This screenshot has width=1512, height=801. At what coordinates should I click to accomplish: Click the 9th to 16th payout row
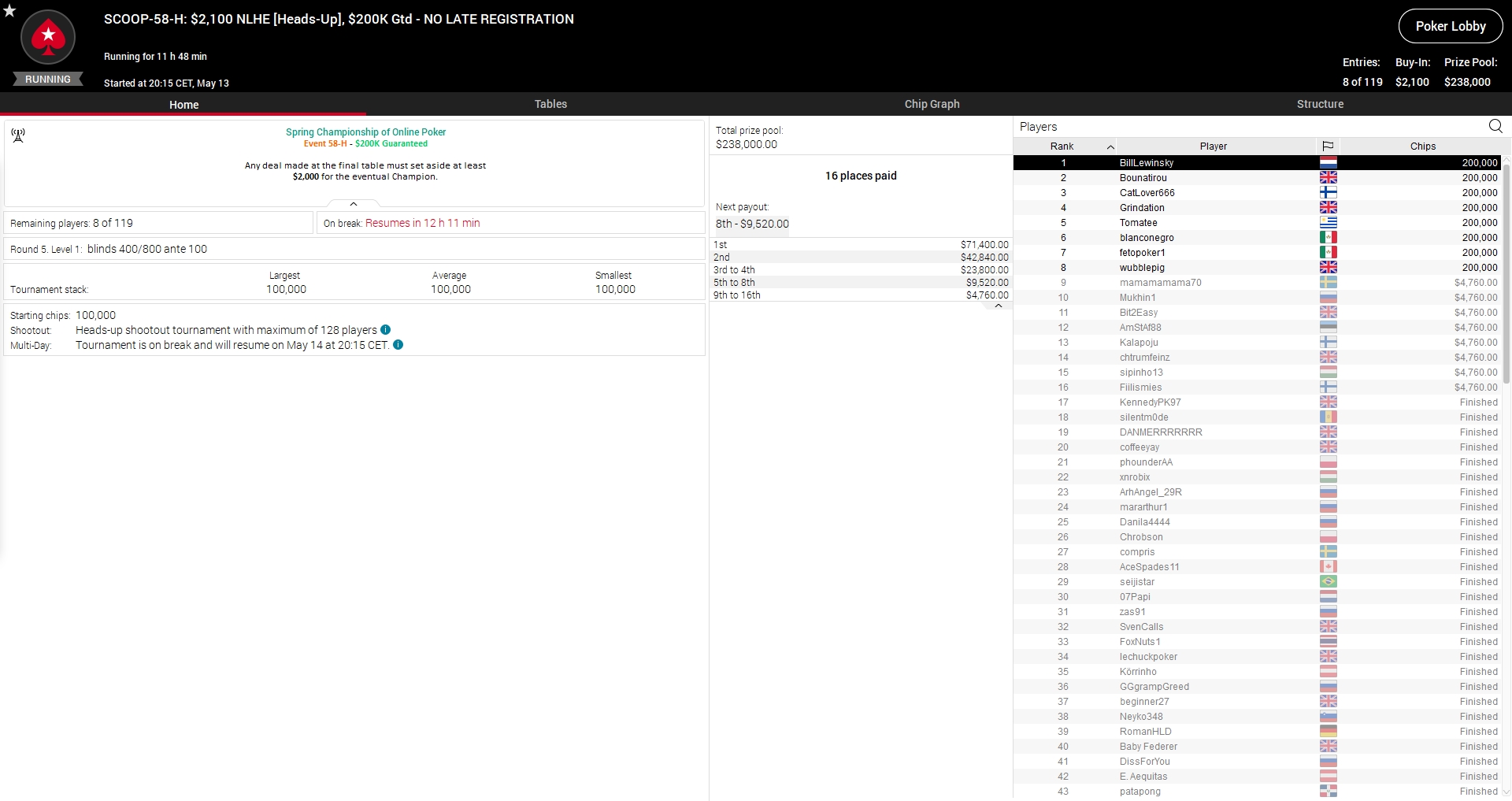point(861,295)
